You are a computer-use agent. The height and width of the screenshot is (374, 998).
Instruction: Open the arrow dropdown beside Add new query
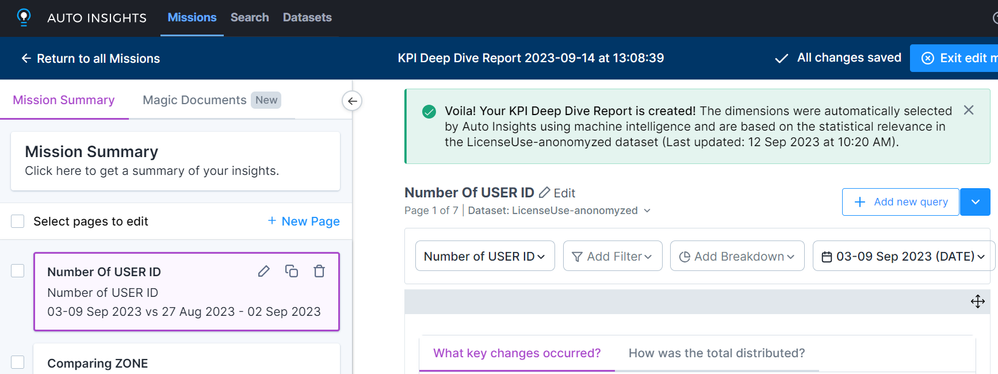pyautogui.click(x=975, y=202)
